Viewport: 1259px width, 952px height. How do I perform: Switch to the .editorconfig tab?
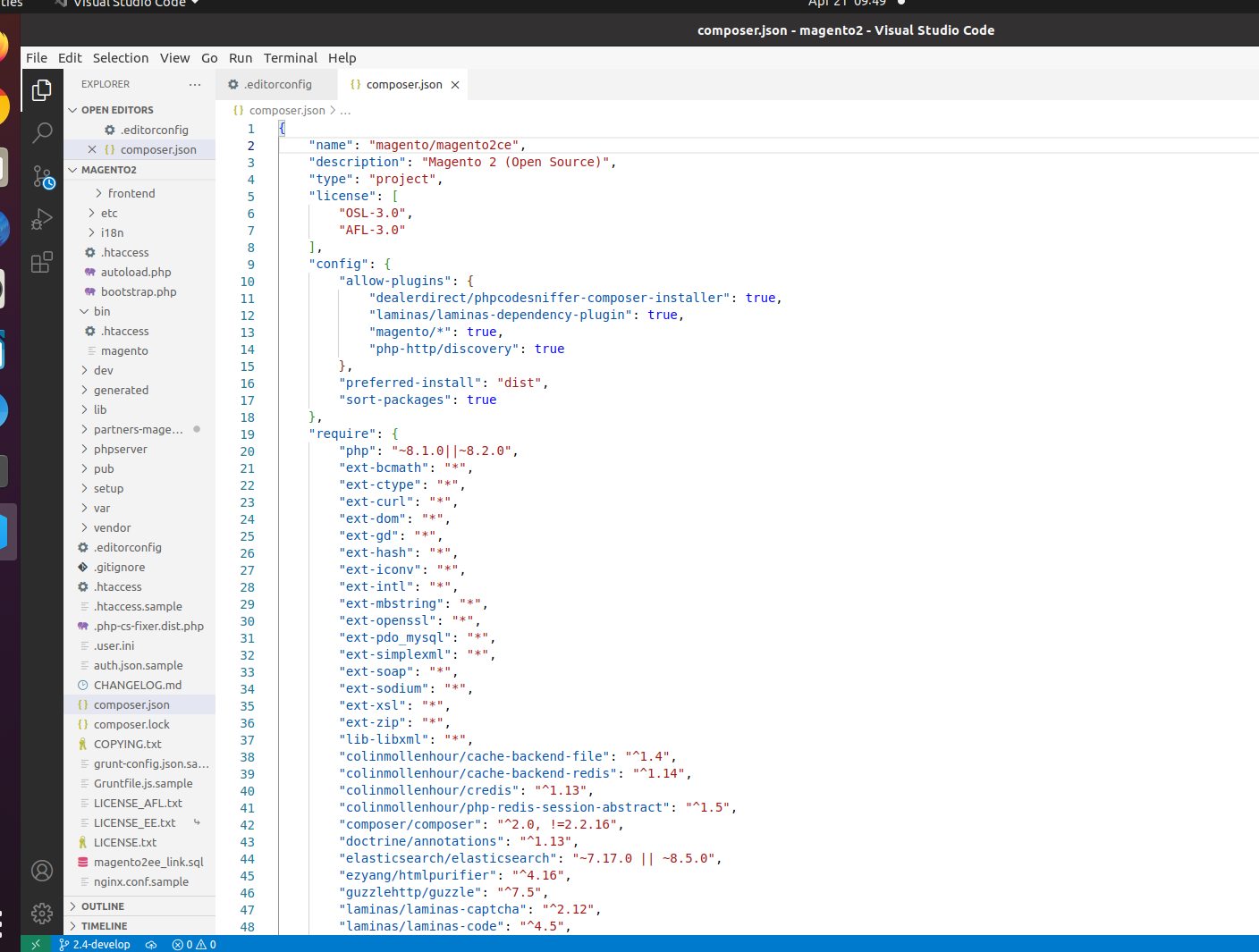[x=275, y=84]
